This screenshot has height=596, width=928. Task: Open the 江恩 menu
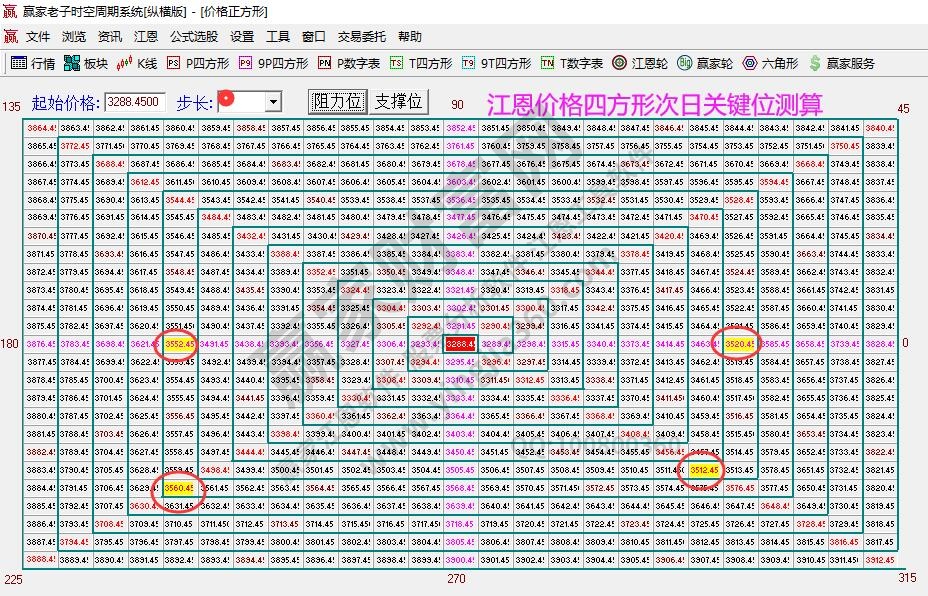[x=146, y=36]
